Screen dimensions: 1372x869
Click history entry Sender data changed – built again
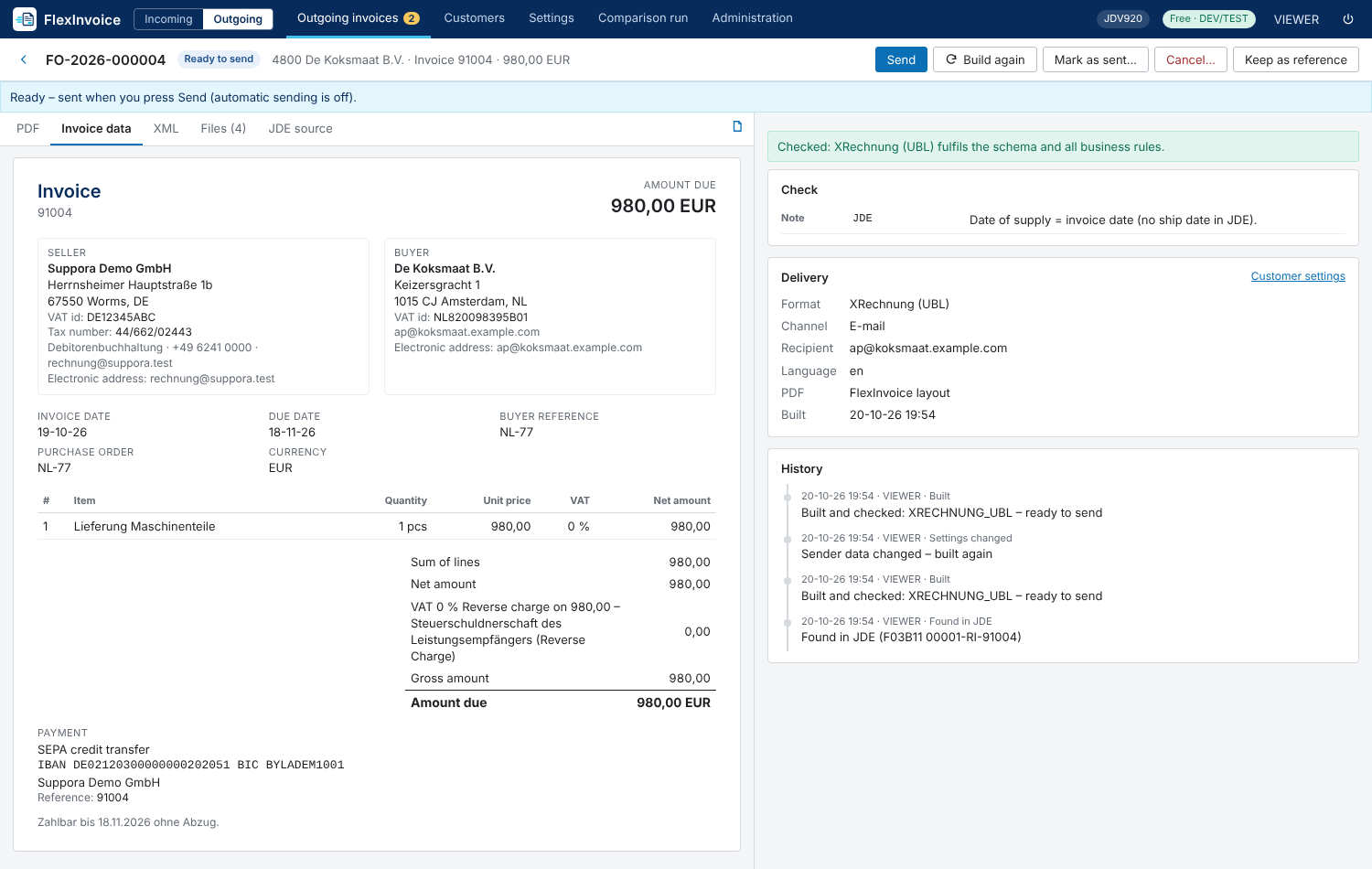coord(896,554)
